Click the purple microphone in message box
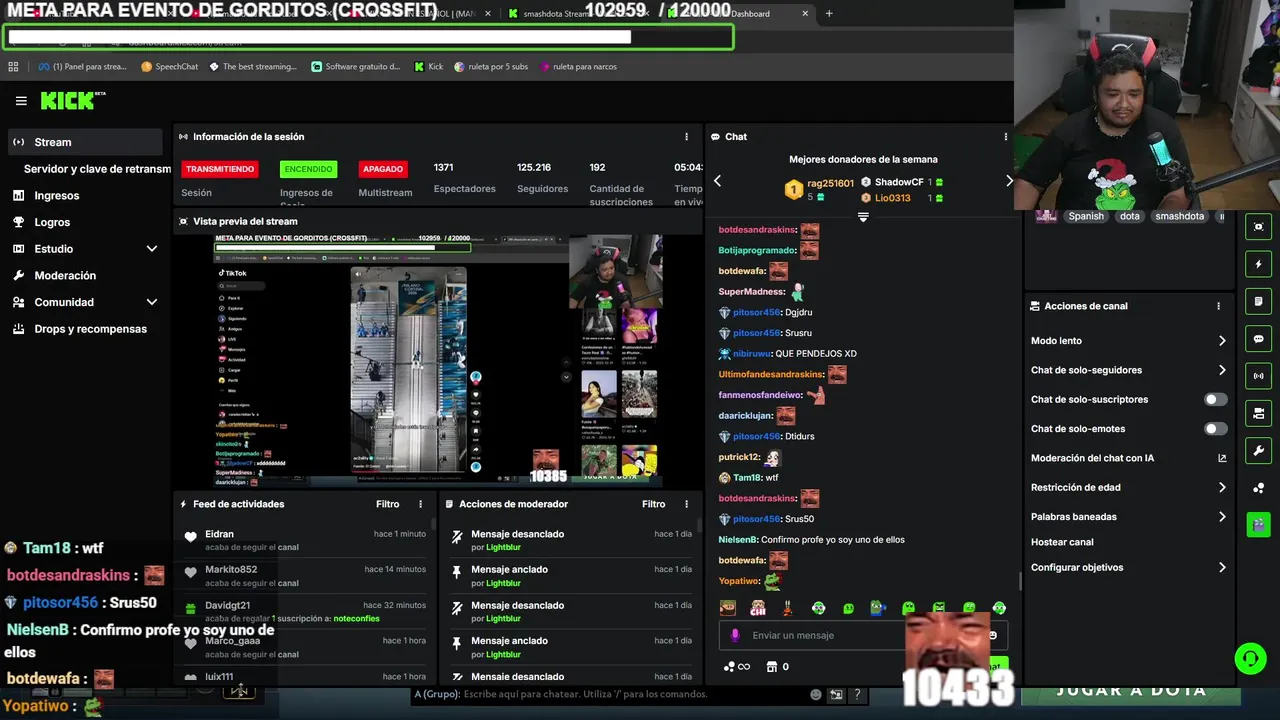This screenshot has width=1280, height=720. [735, 635]
